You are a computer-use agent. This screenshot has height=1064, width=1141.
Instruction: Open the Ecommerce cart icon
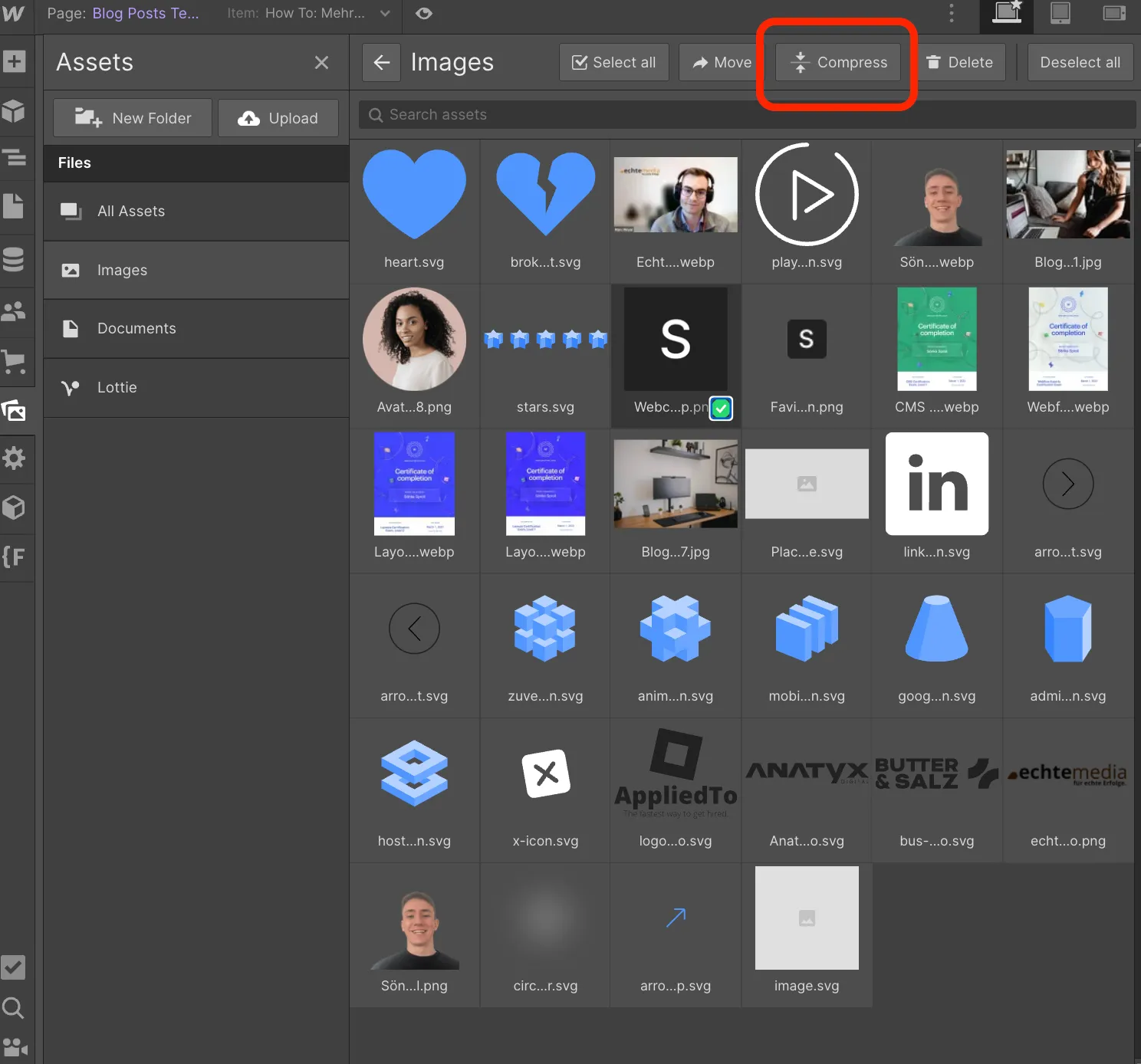tap(14, 361)
